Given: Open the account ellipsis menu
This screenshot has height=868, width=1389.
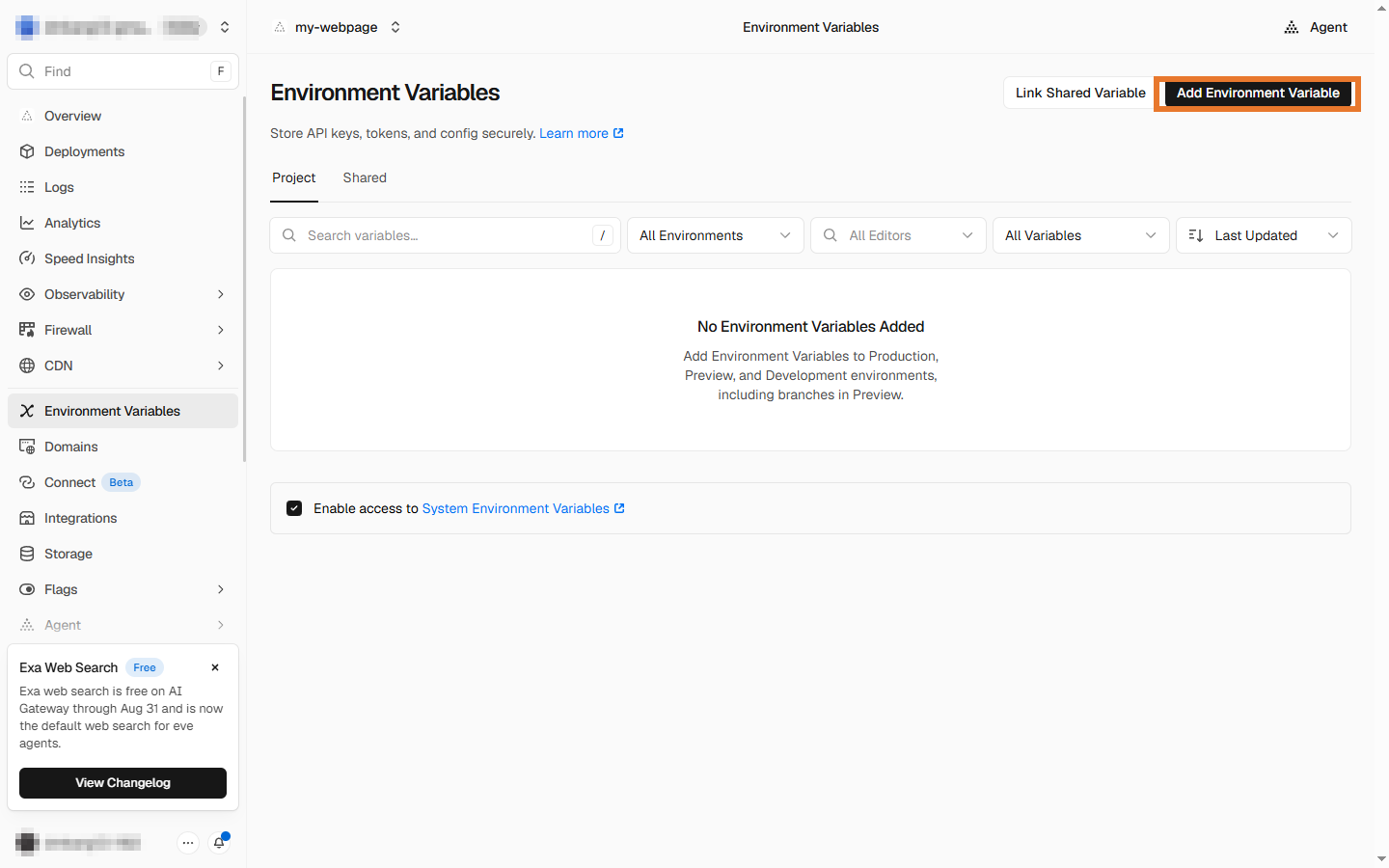Looking at the screenshot, I should (x=188, y=843).
